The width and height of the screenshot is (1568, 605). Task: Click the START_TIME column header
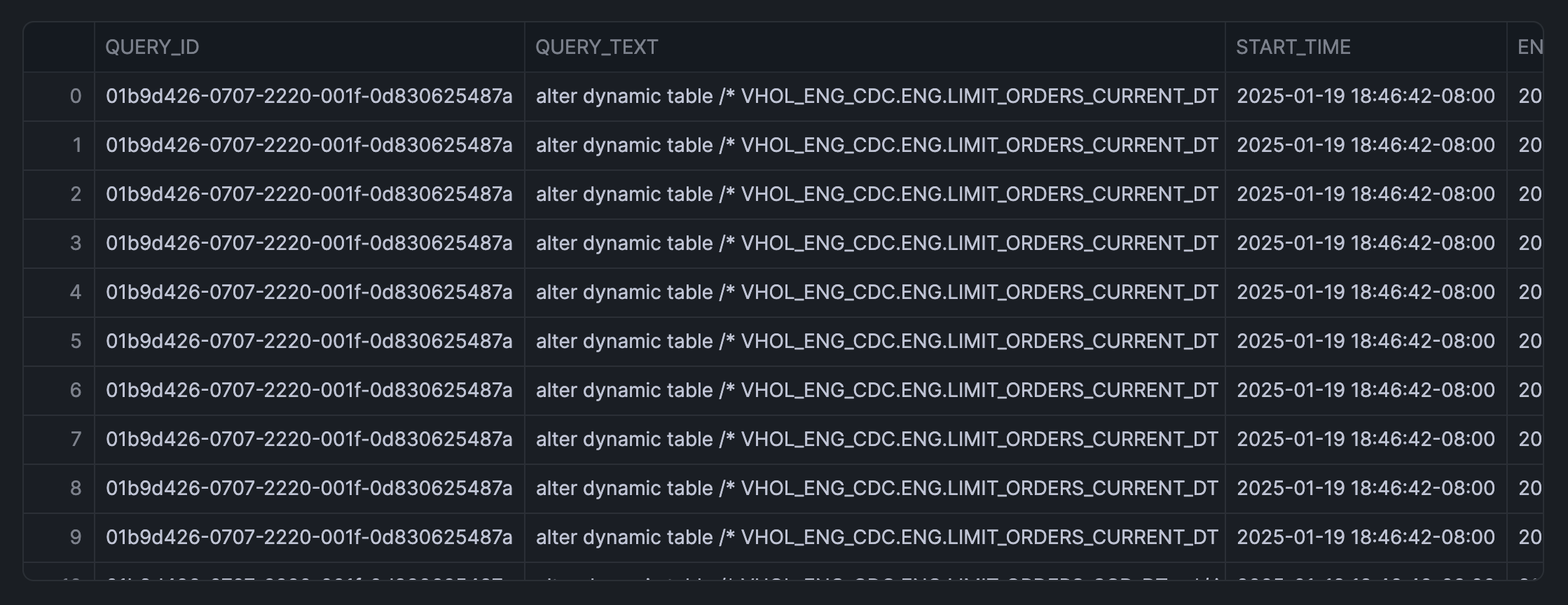[1293, 47]
